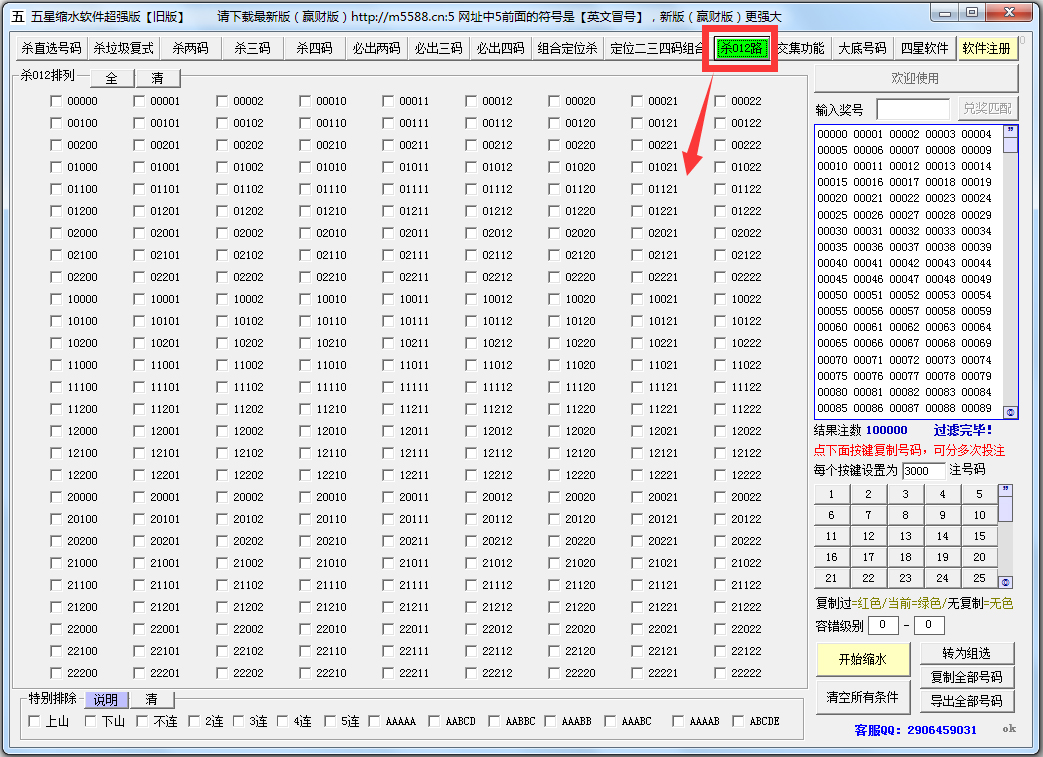Click bottom scroll icon beside number keypad
The height and width of the screenshot is (757, 1043).
coord(1005,582)
